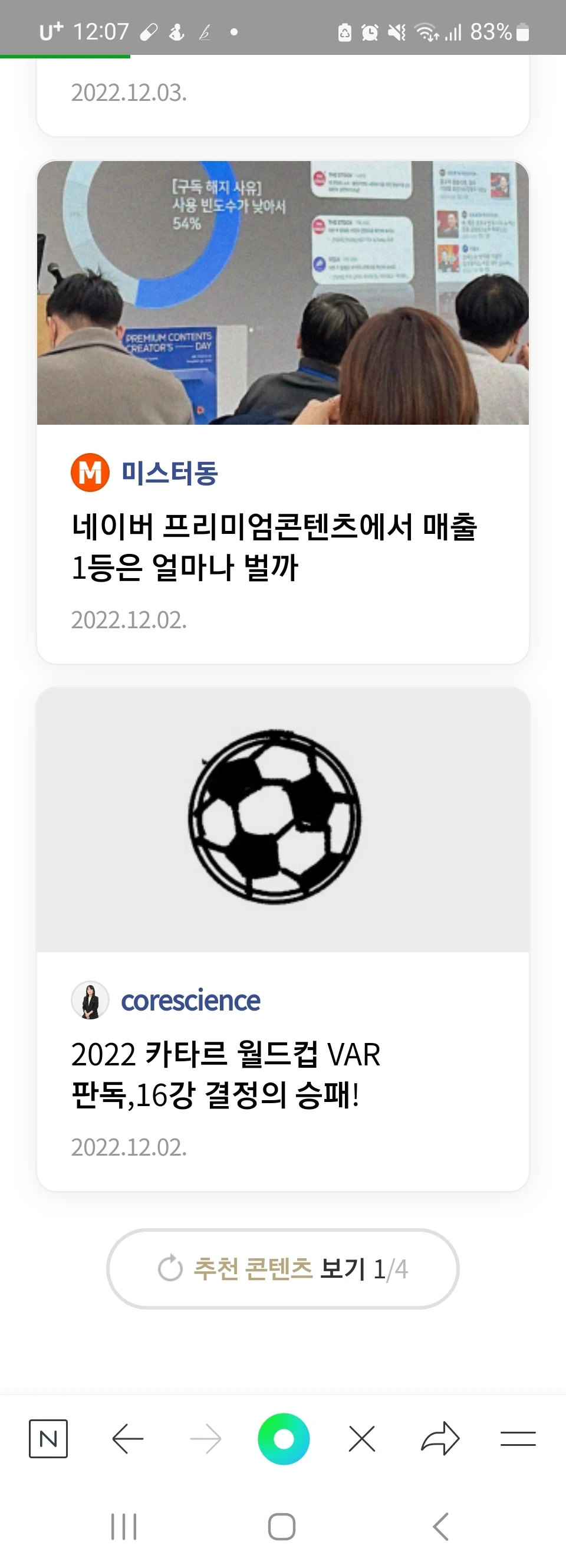Screen dimensions: 566x1568
Task: Open the soccer ball article thumbnail
Action: tap(283, 820)
